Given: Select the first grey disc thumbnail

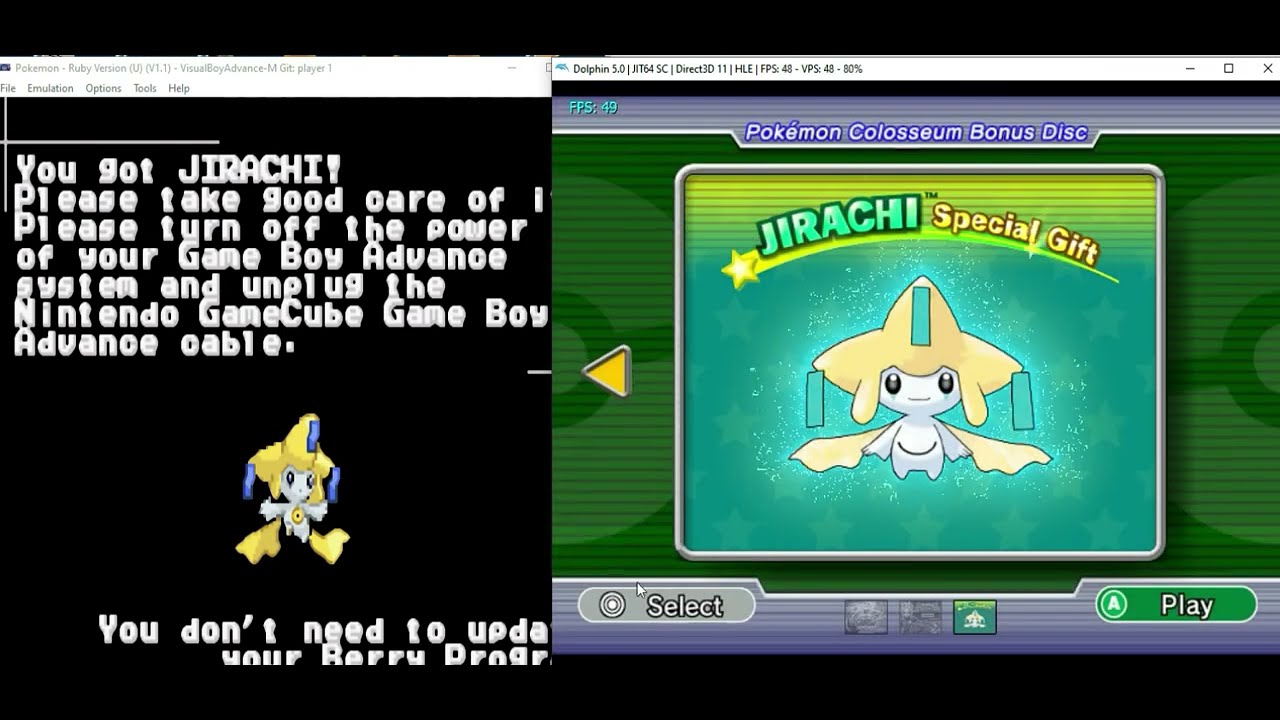Looking at the screenshot, I should [x=865, y=617].
